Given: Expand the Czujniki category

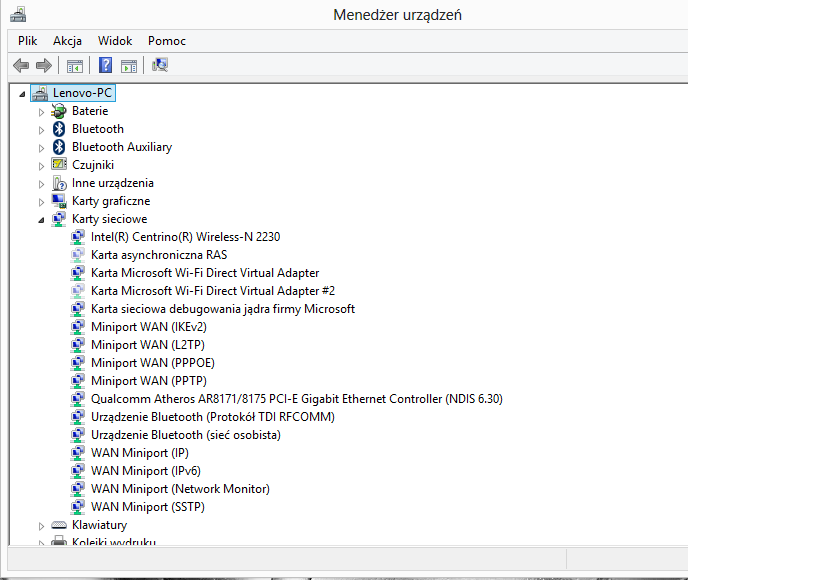Looking at the screenshot, I should (41, 166).
